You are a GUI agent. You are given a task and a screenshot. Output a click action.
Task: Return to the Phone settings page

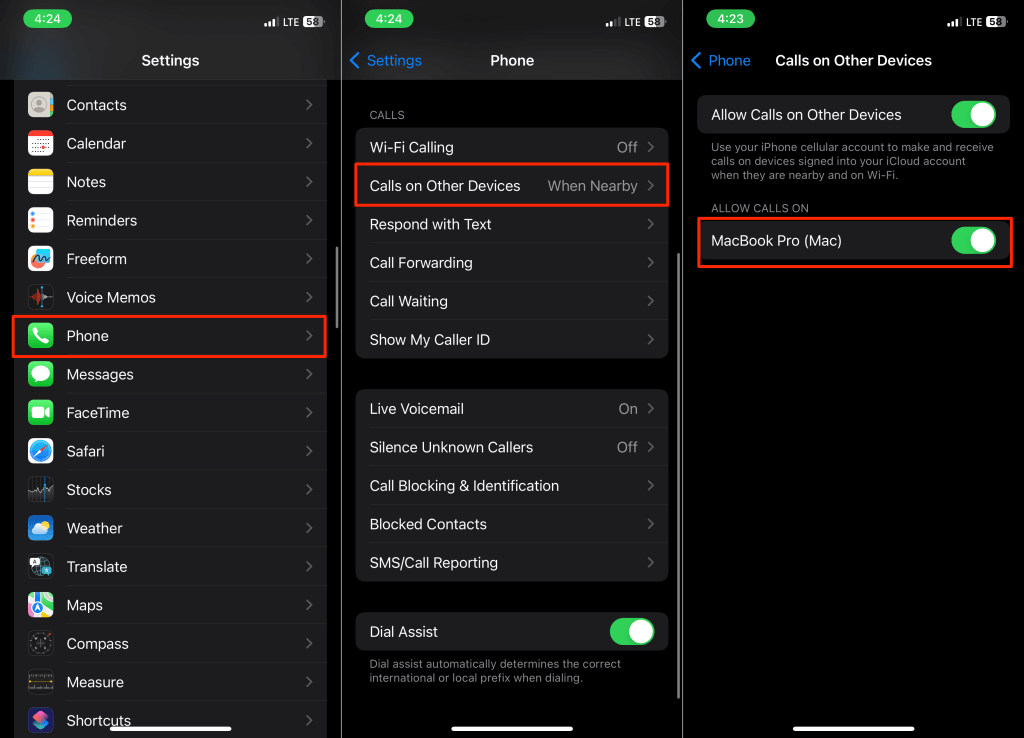click(721, 61)
